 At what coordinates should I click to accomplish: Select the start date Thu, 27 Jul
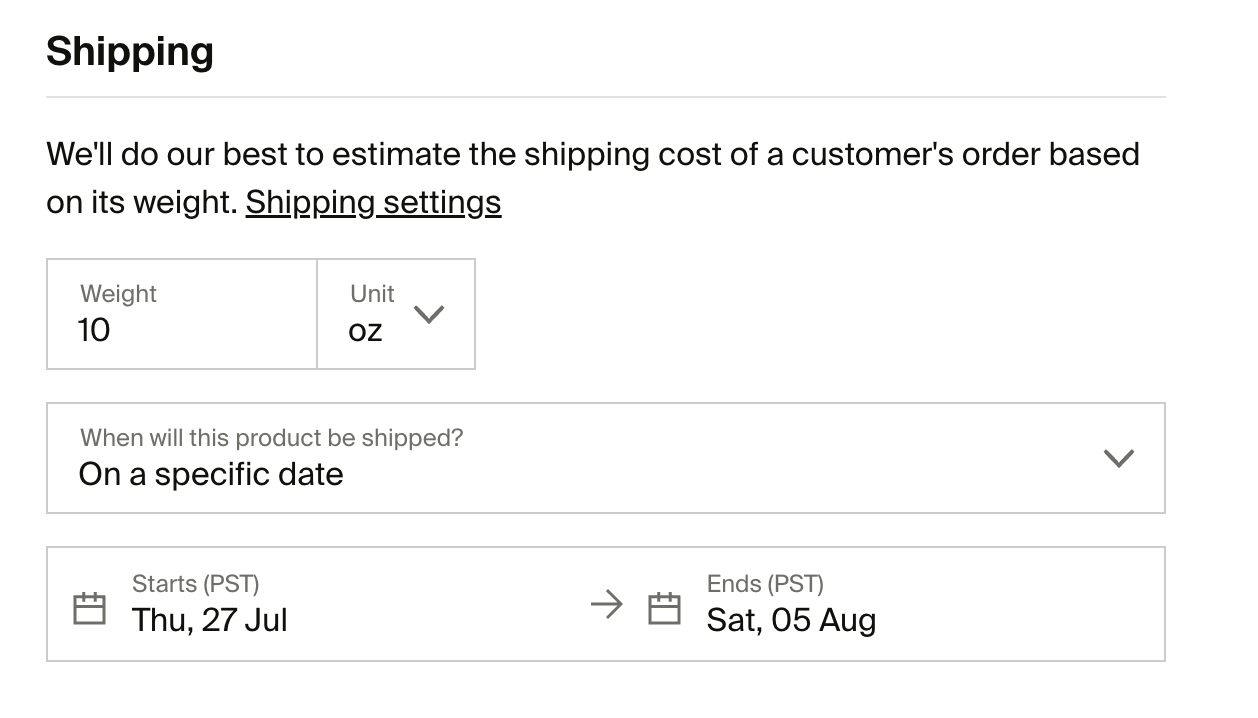tap(210, 620)
